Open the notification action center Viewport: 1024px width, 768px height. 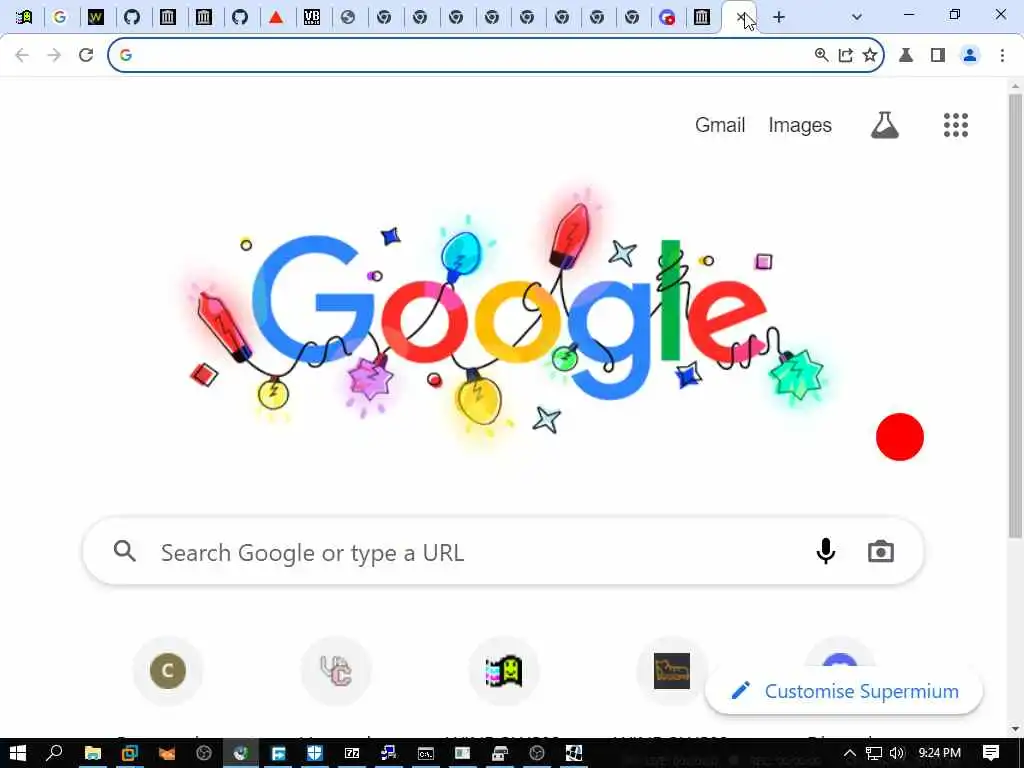point(991,753)
